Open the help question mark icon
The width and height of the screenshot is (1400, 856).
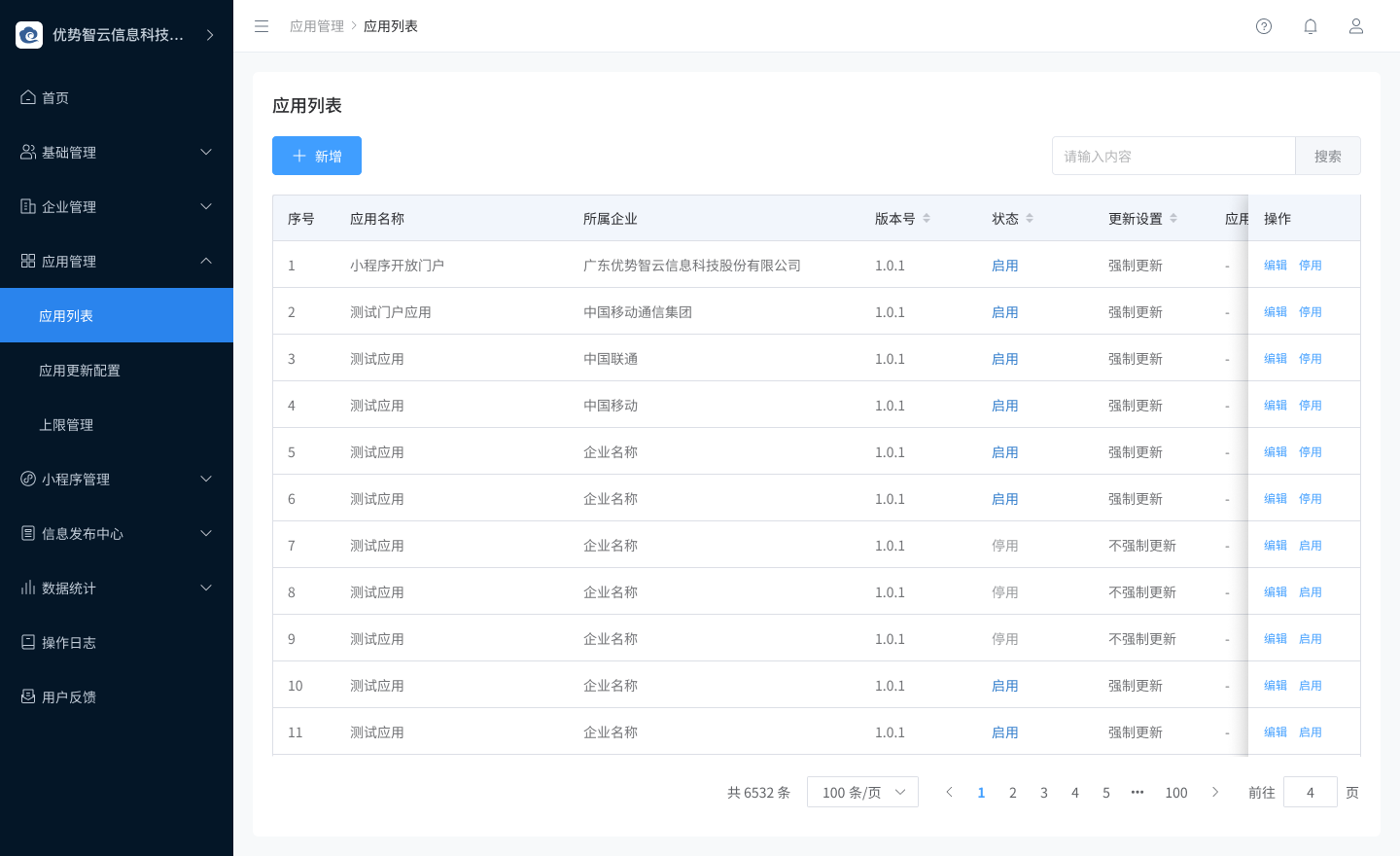click(1264, 26)
